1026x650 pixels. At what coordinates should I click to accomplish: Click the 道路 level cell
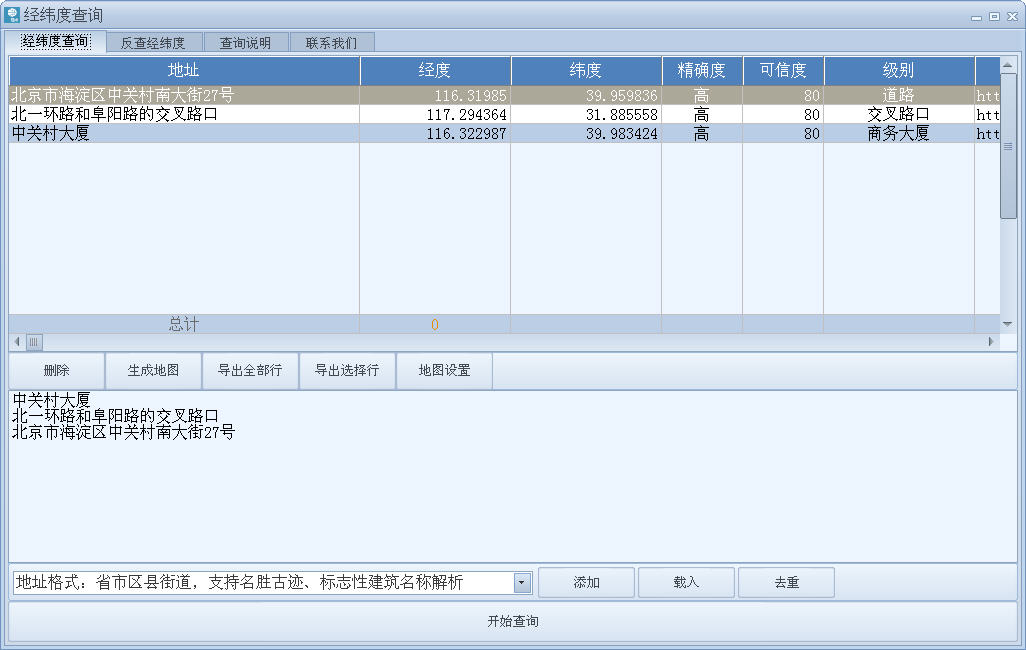point(898,96)
